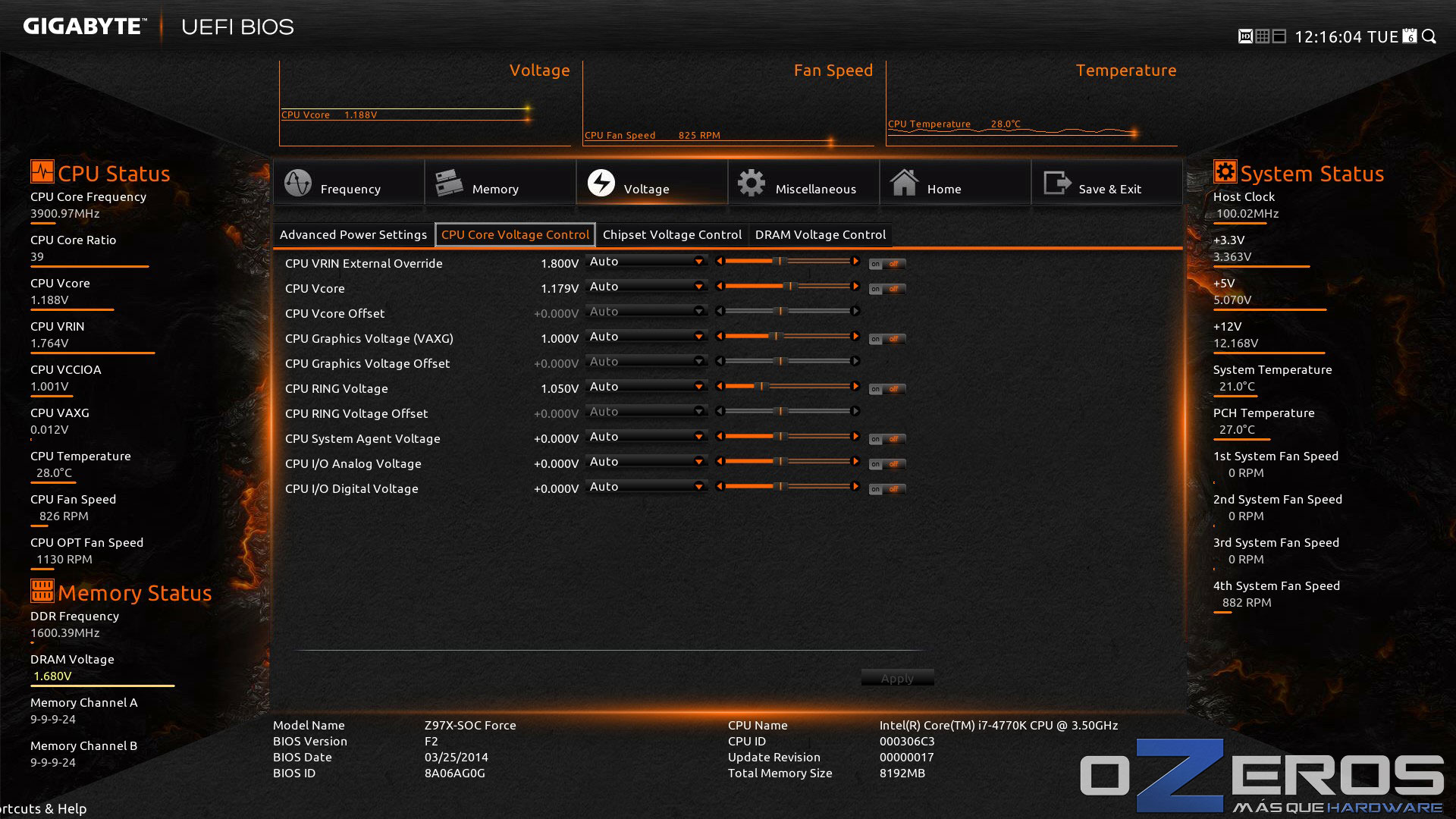This screenshot has height=819, width=1456.
Task: Increase CPU Graphics Voltage (VAXG) right arrow
Action: pos(855,337)
